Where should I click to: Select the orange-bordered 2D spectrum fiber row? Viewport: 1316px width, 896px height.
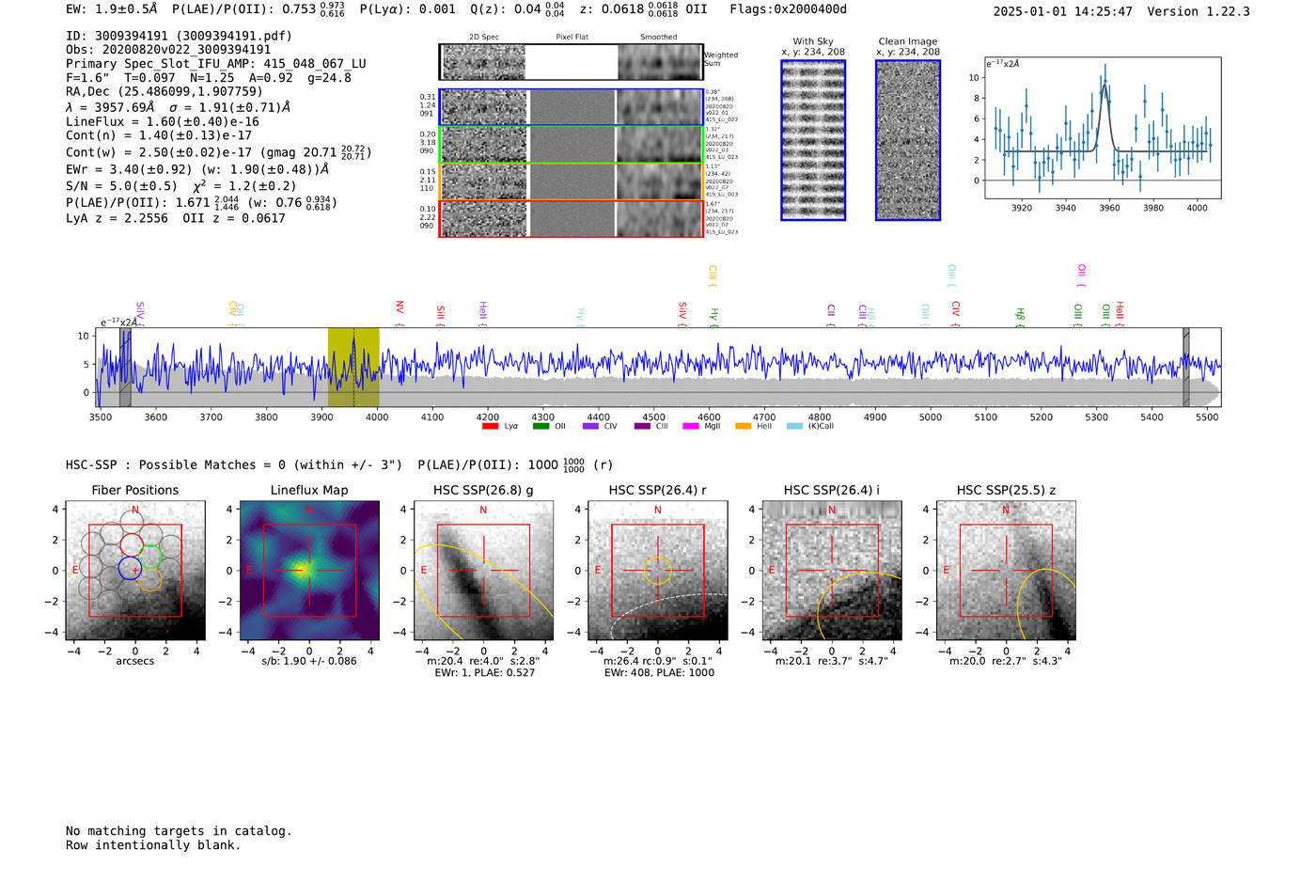click(x=572, y=181)
